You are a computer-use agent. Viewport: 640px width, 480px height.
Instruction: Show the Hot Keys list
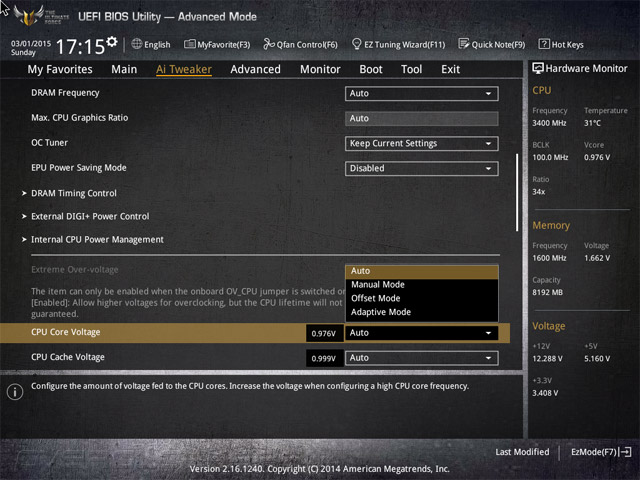click(x=561, y=44)
